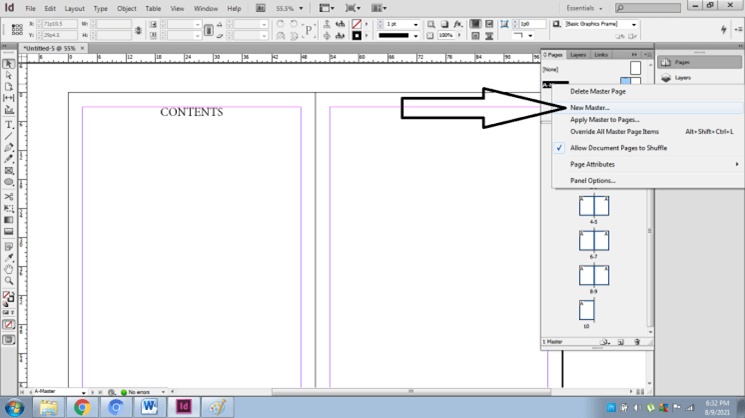The height and width of the screenshot is (418, 745).
Task: Open the Layout menu
Action: pos(75,9)
